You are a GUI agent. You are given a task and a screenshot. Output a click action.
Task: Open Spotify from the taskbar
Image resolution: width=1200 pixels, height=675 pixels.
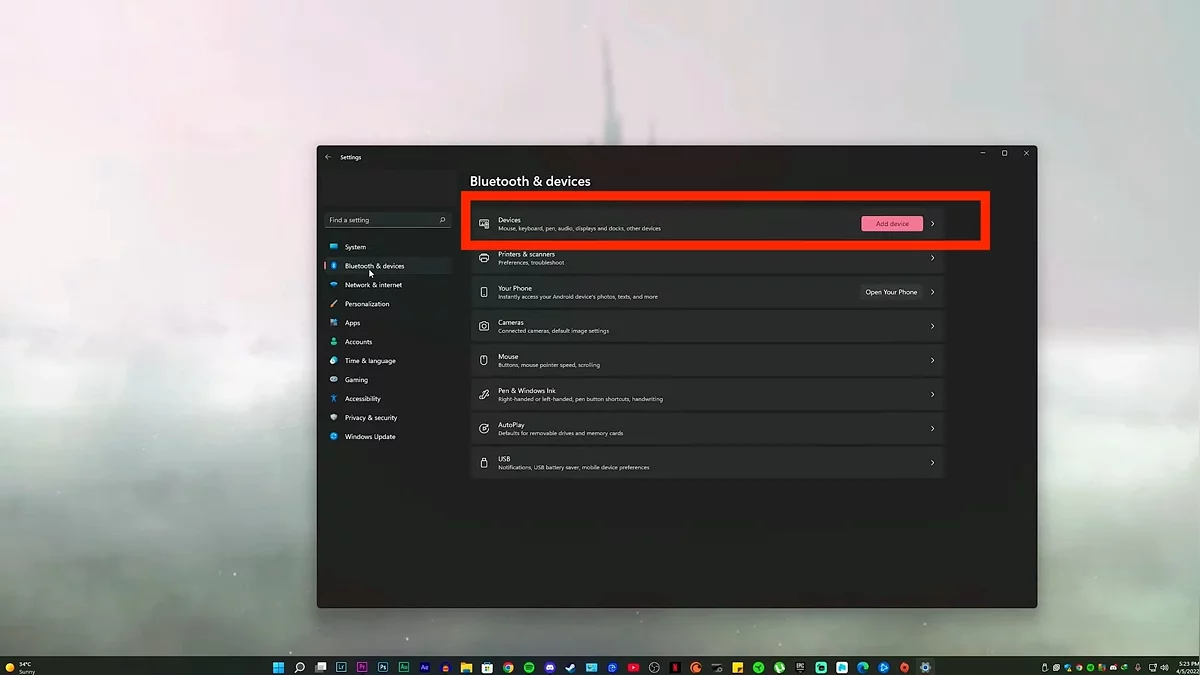pos(529,667)
